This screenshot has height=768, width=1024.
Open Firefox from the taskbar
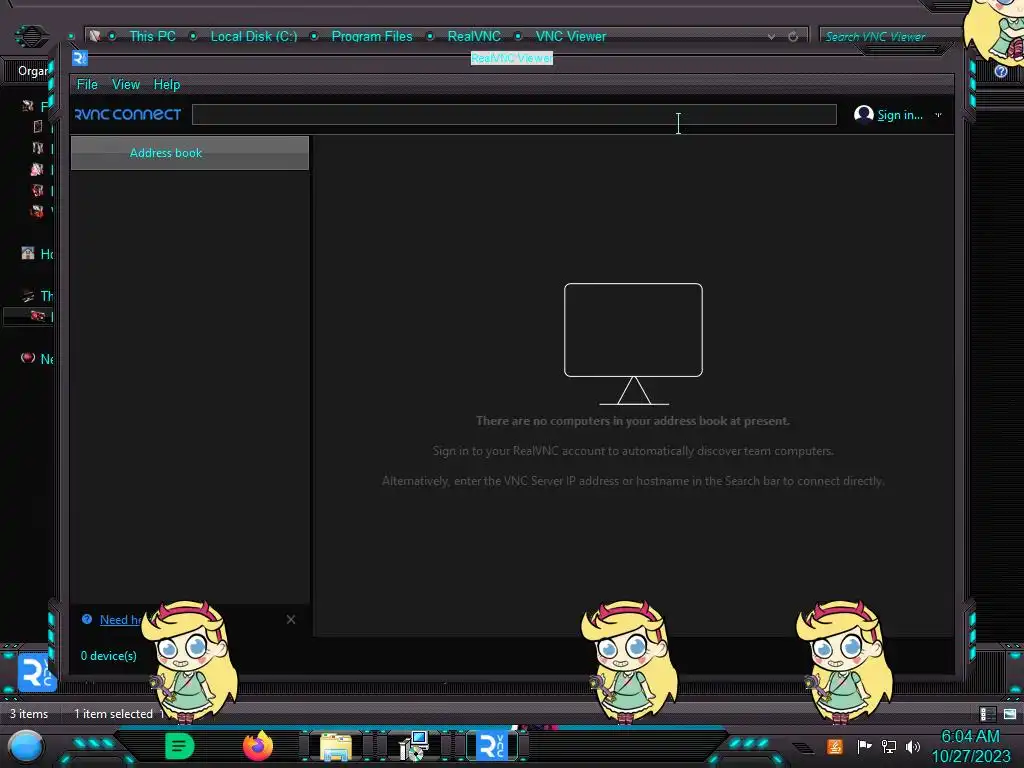click(x=258, y=746)
